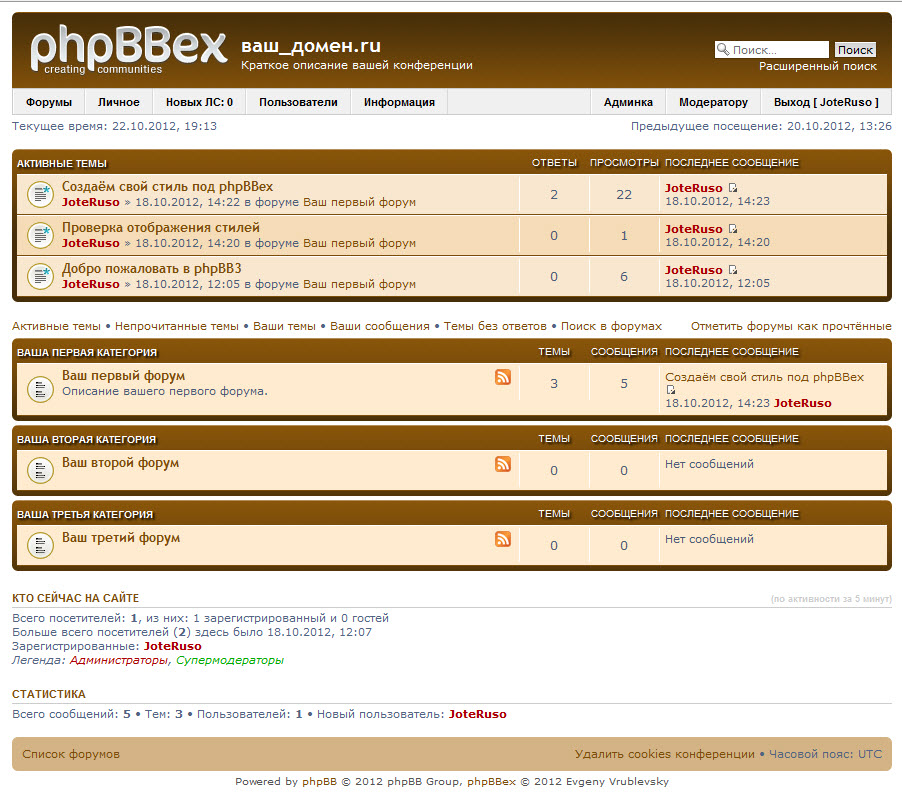The height and width of the screenshot is (798, 902).
Task: Go to last post icon in Добро пожаловать row
Action: pos(733,270)
